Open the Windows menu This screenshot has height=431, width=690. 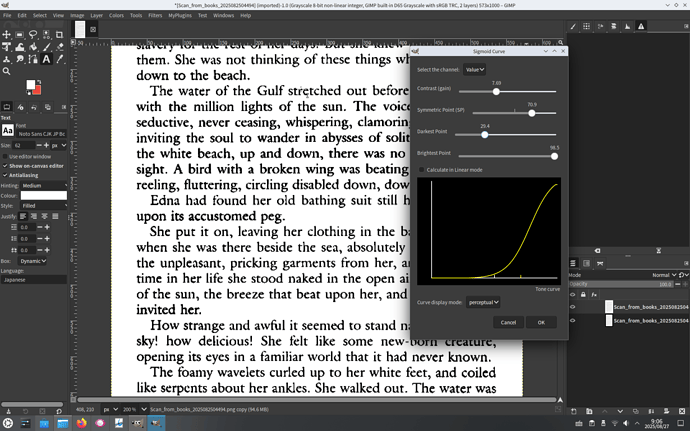click(224, 15)
